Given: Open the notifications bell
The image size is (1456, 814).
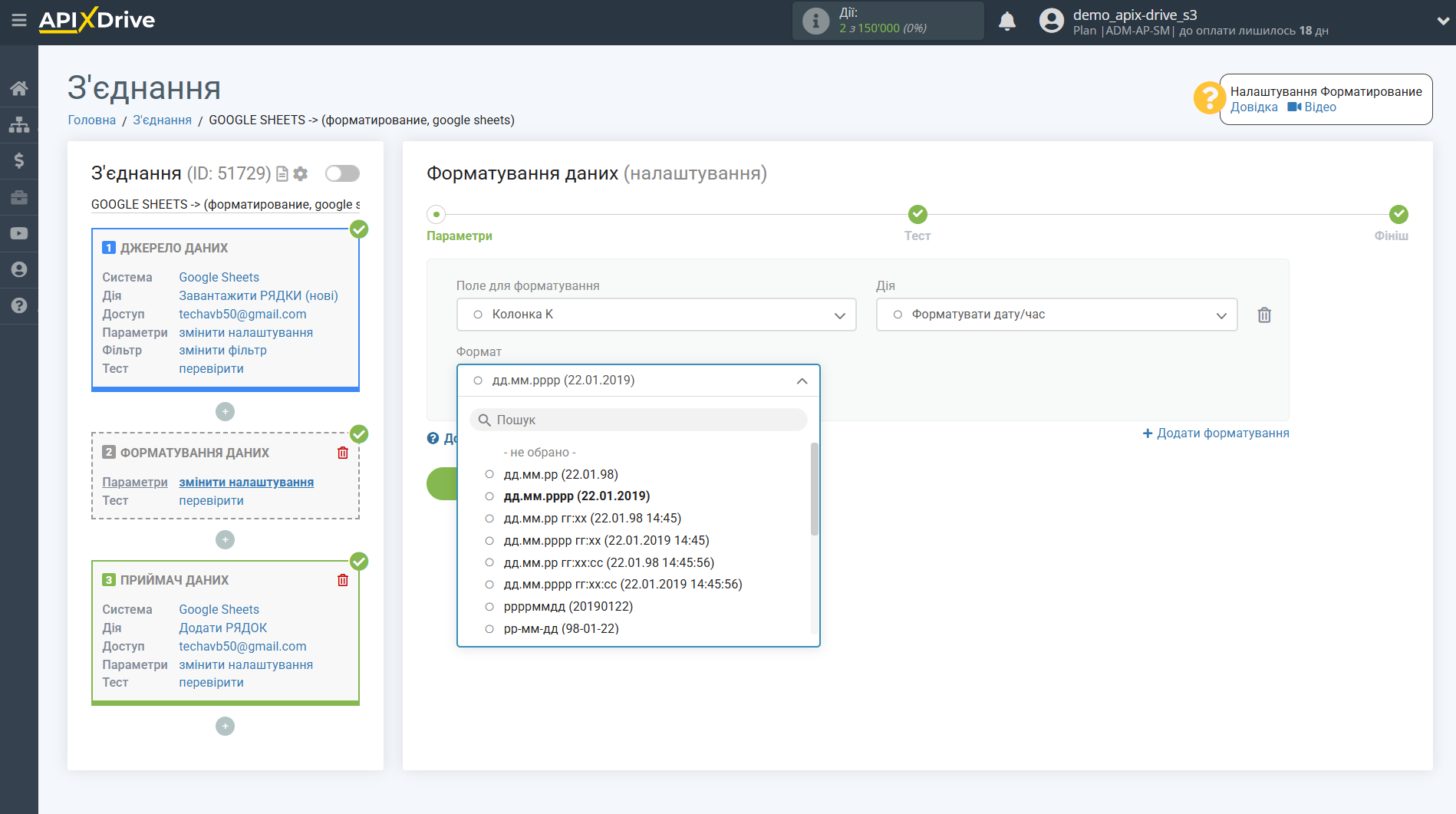Looking at the screenshot, I should (1007, 21).
